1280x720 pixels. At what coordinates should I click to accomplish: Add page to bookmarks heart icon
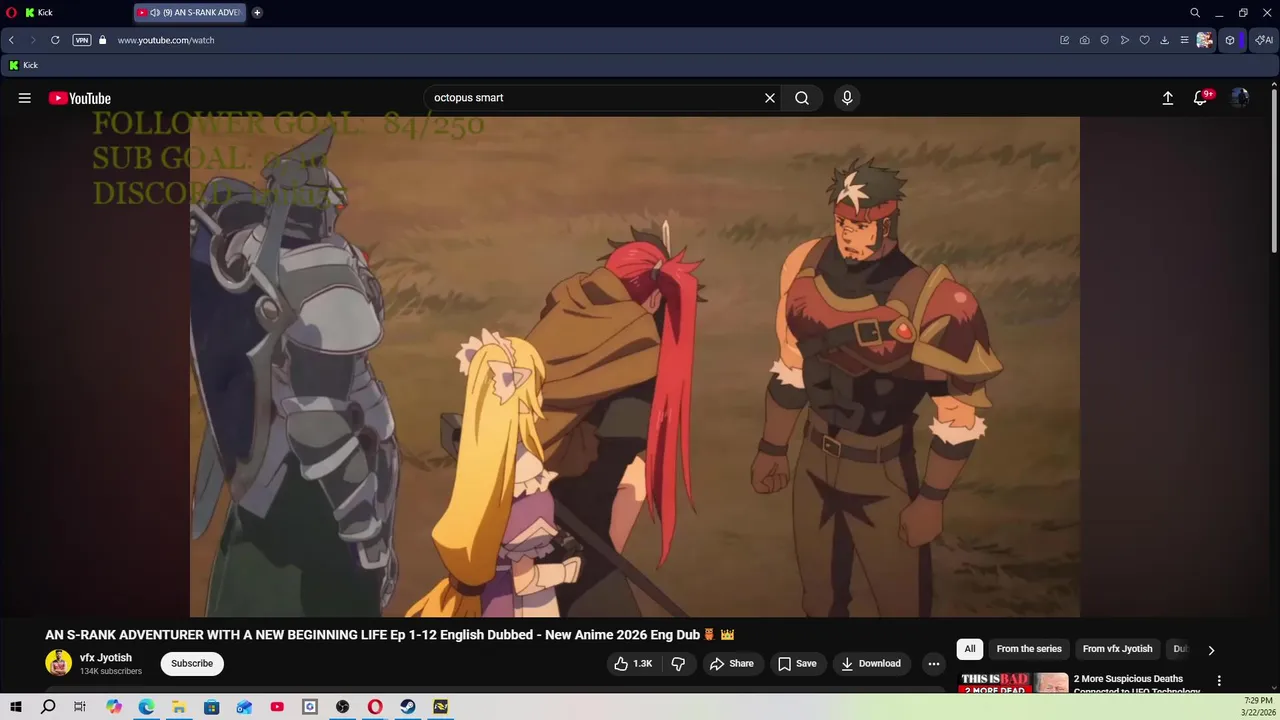tap(1145, 40)
